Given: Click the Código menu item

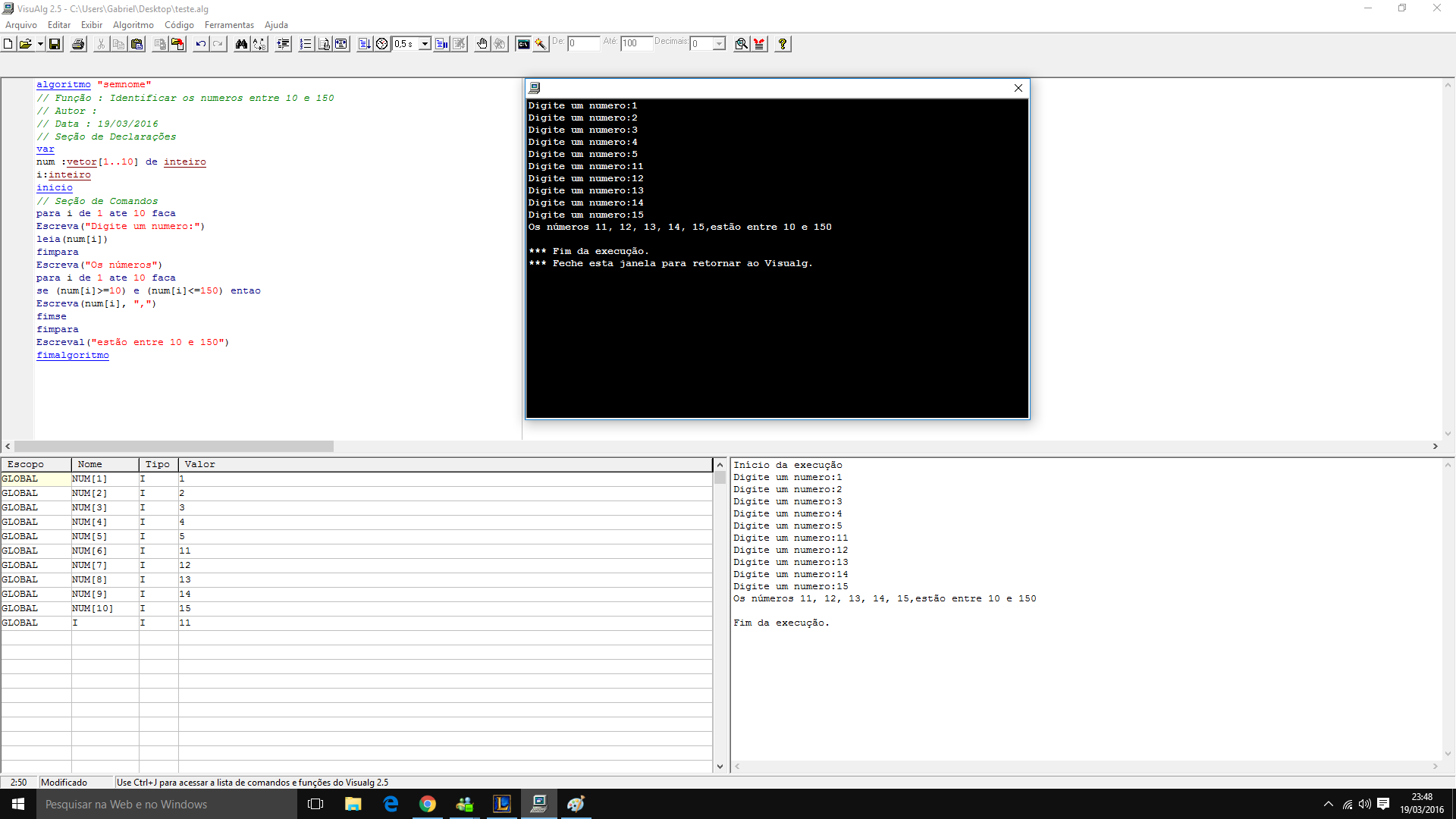Looking at the screenshot, I should [180, 24].
